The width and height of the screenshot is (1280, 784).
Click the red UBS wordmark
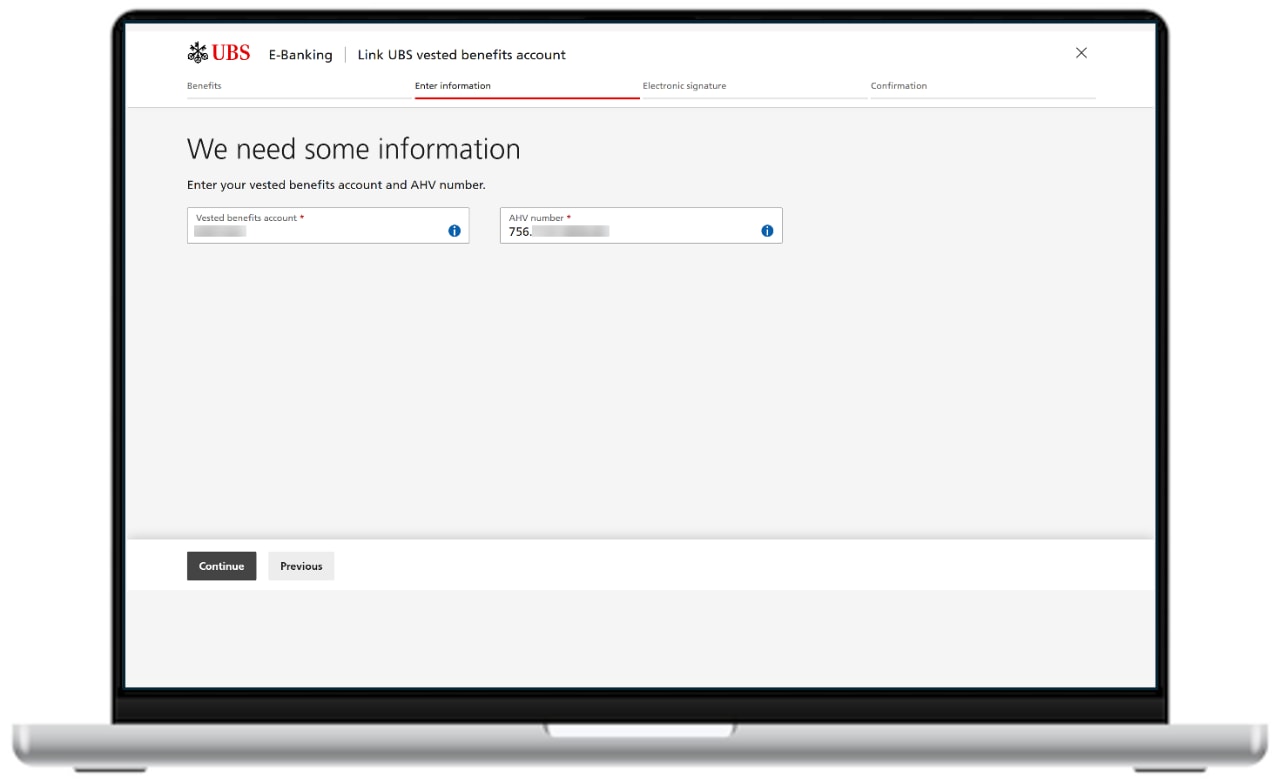231,53
